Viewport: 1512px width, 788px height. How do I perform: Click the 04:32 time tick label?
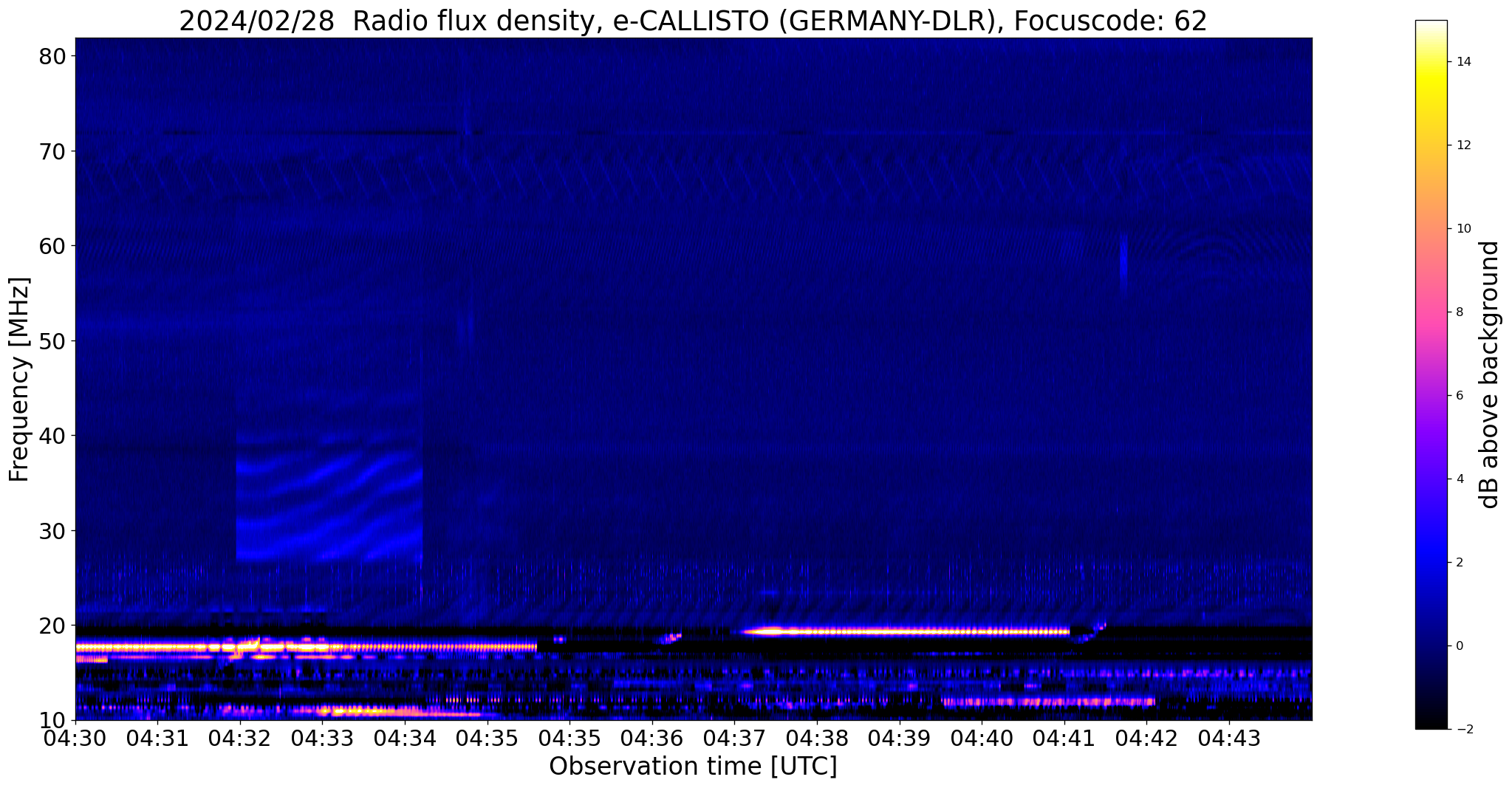(x=240, y=738)
